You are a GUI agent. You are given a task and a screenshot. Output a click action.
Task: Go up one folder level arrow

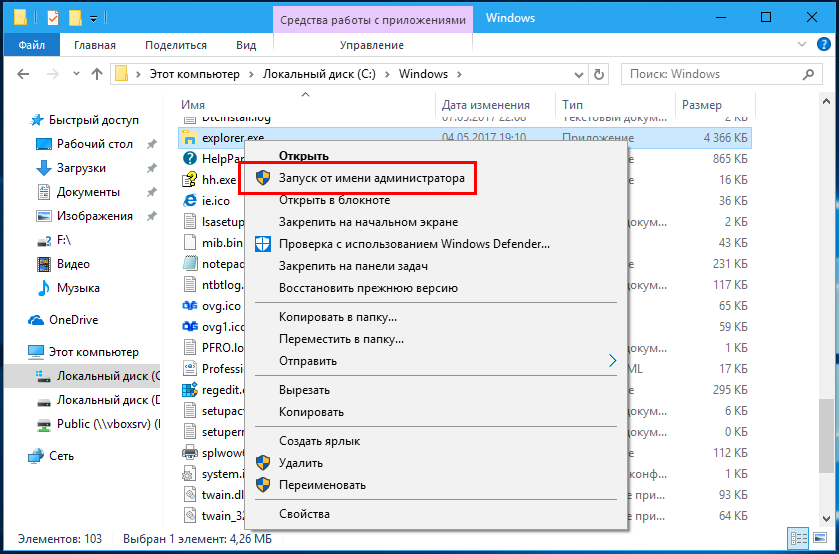pos(97,74)
